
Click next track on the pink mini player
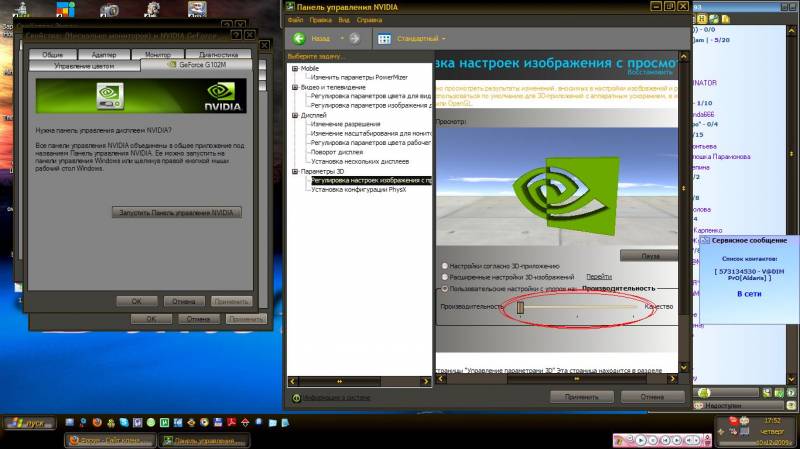[677, 440]
